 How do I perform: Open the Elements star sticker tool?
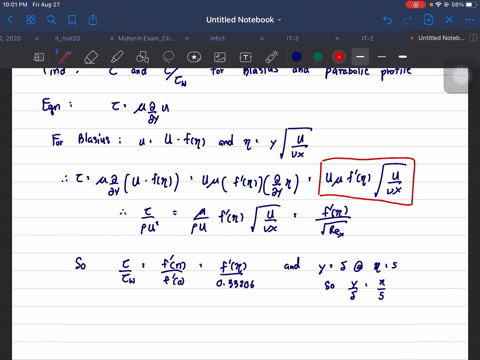pos(194,57)
